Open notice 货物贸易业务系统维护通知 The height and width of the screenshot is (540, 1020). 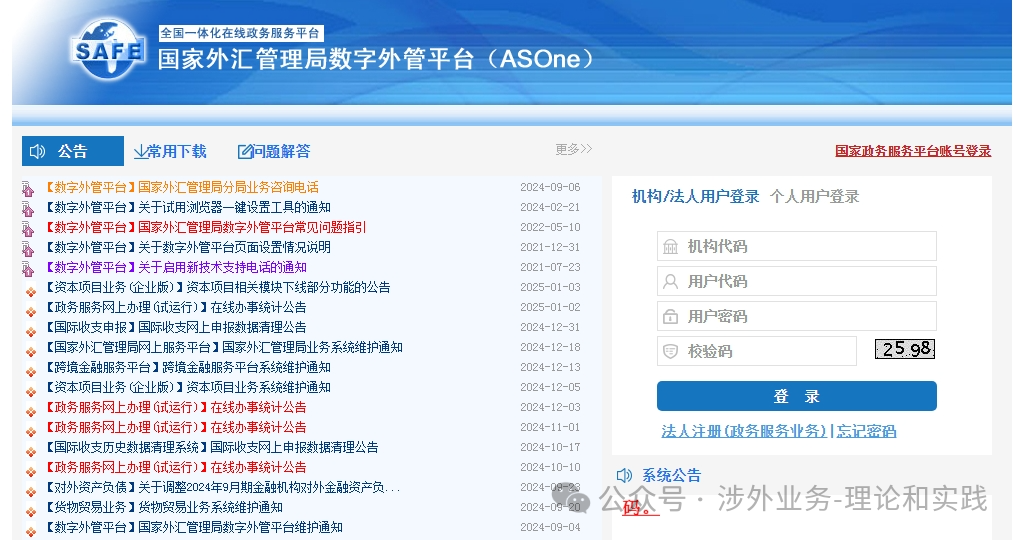(163, 507)
